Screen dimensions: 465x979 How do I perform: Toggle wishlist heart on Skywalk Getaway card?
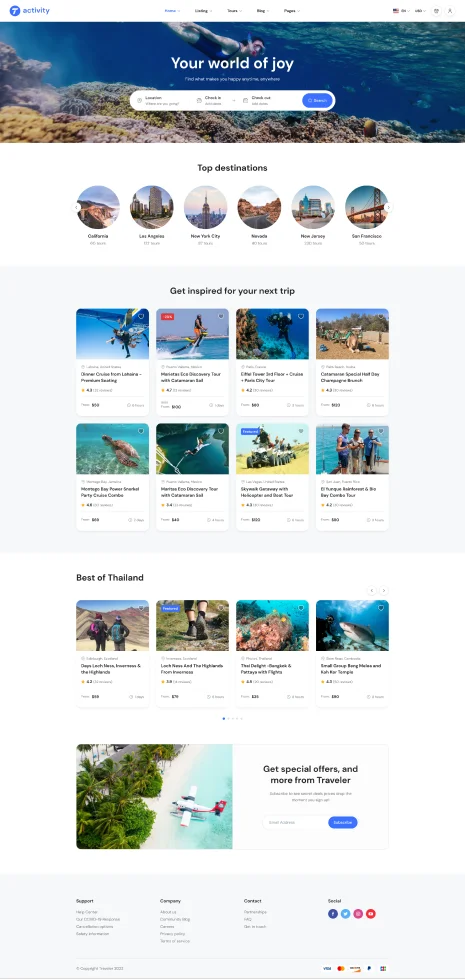pyautogui.click(x=301, y=431)
